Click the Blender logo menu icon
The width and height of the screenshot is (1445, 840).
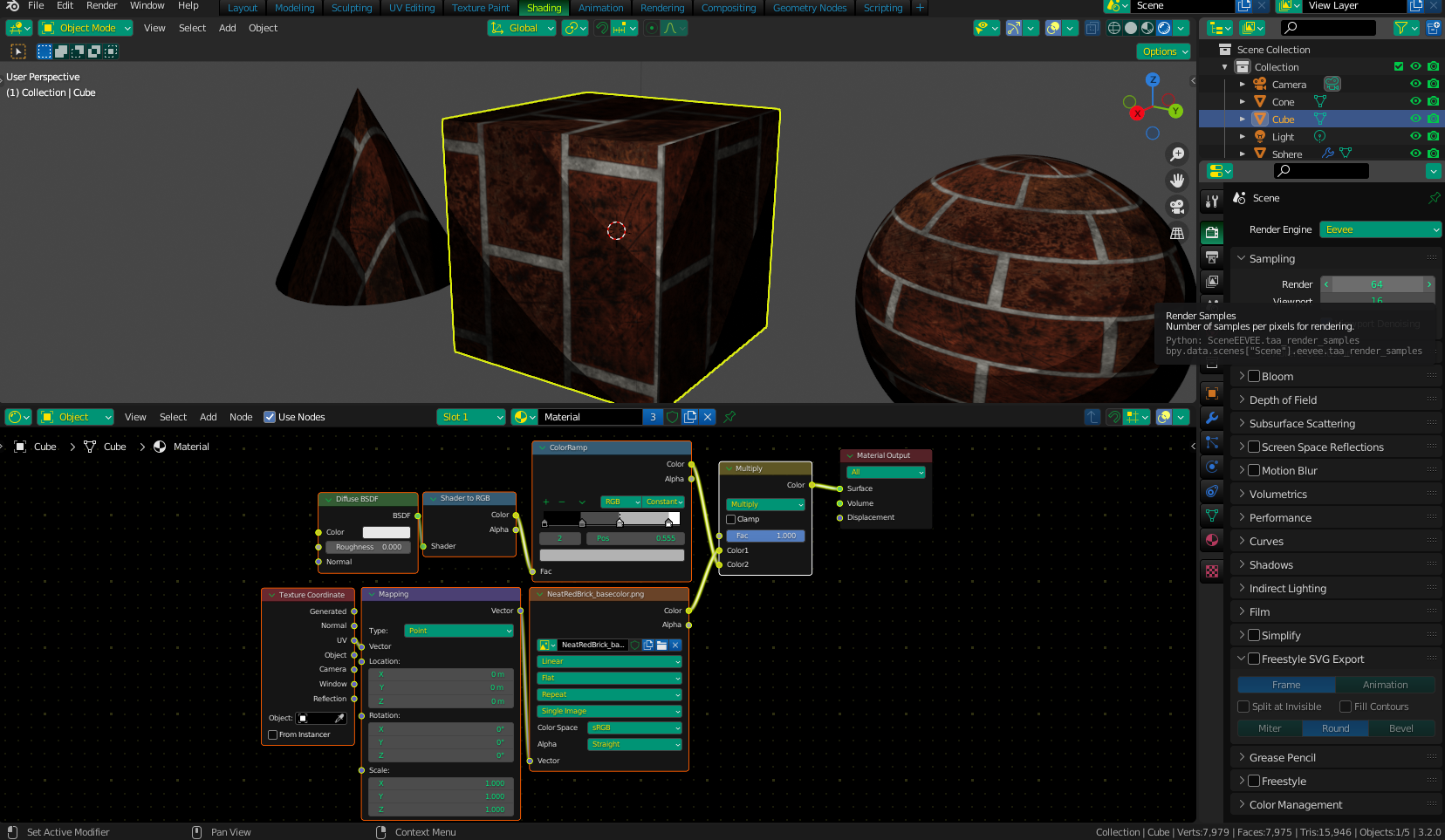pyautogui.click(x=12, y=6)
